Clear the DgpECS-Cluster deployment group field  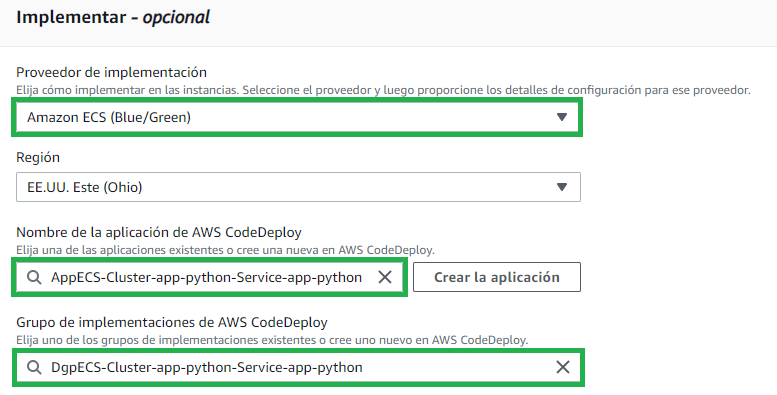click(563, 367)
